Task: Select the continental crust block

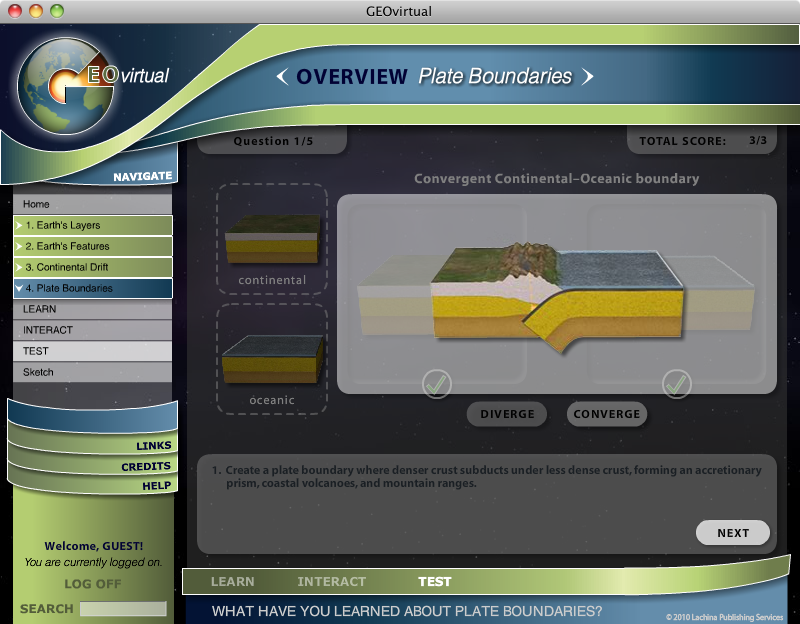Action: 272,239
